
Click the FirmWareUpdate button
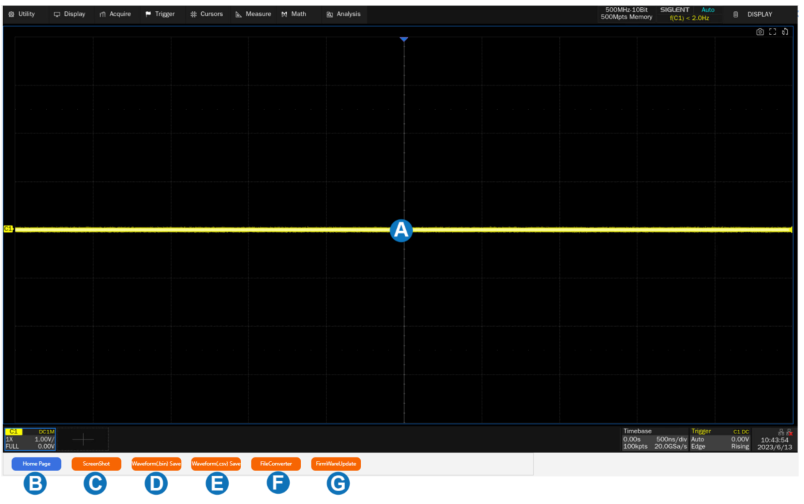click(x=336, y=464)
